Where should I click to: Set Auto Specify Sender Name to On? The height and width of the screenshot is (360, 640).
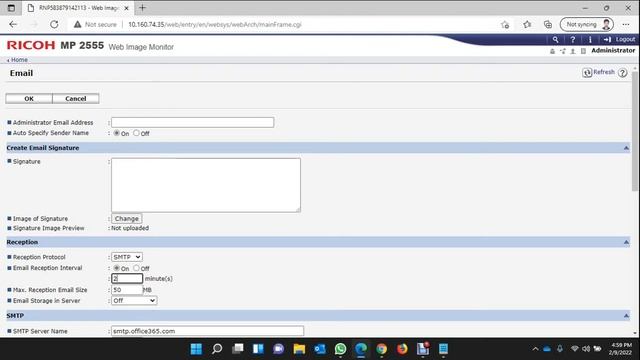pyautogui.click(x=117, y=133)
